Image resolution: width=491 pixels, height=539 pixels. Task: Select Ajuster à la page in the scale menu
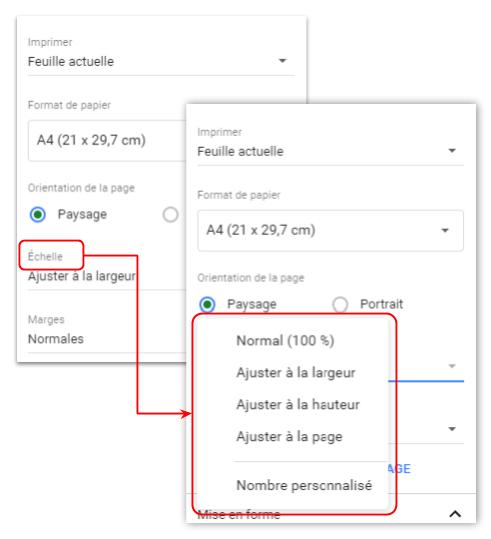click(x=289, y=437)
